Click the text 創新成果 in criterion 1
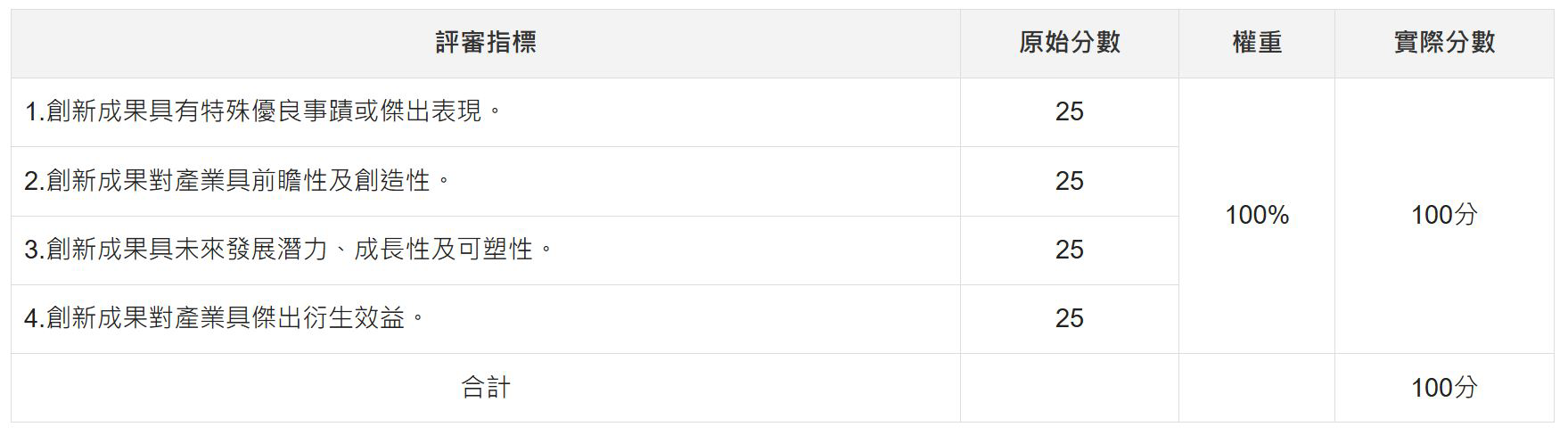This screenshot has width=1568, height=435. point(97,111)
